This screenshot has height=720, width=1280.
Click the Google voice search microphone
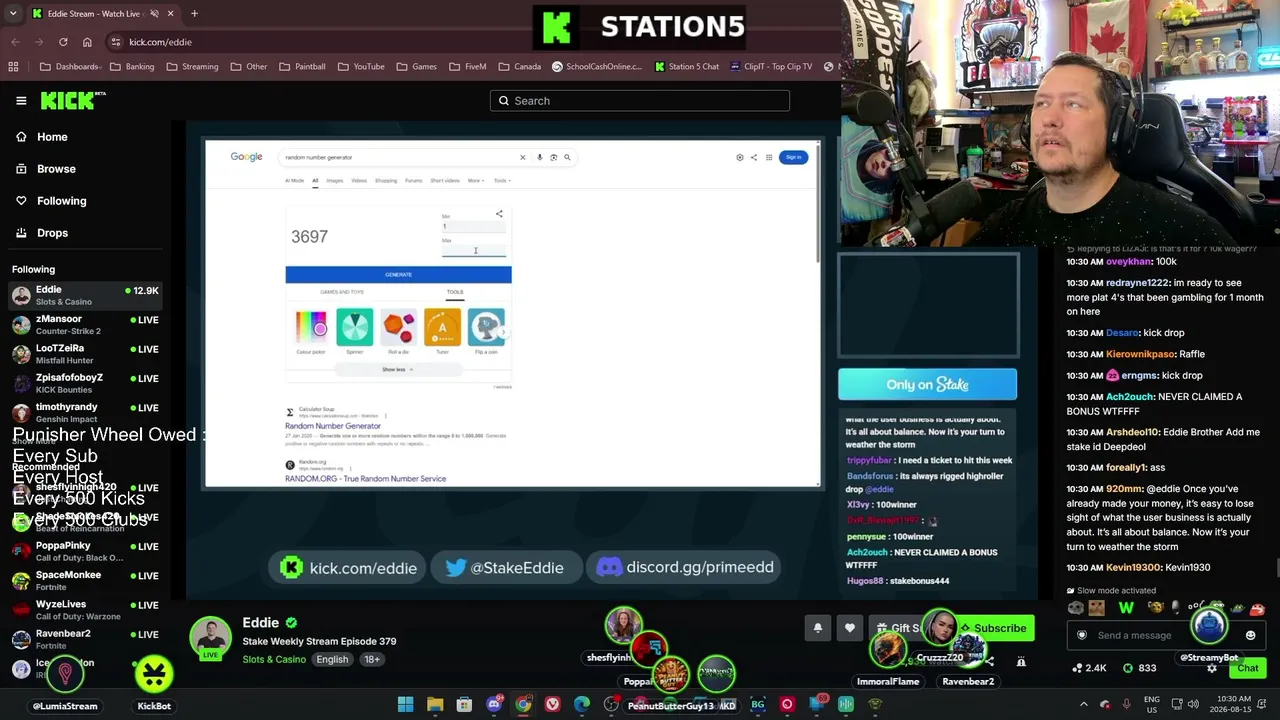tap(539, 157)
